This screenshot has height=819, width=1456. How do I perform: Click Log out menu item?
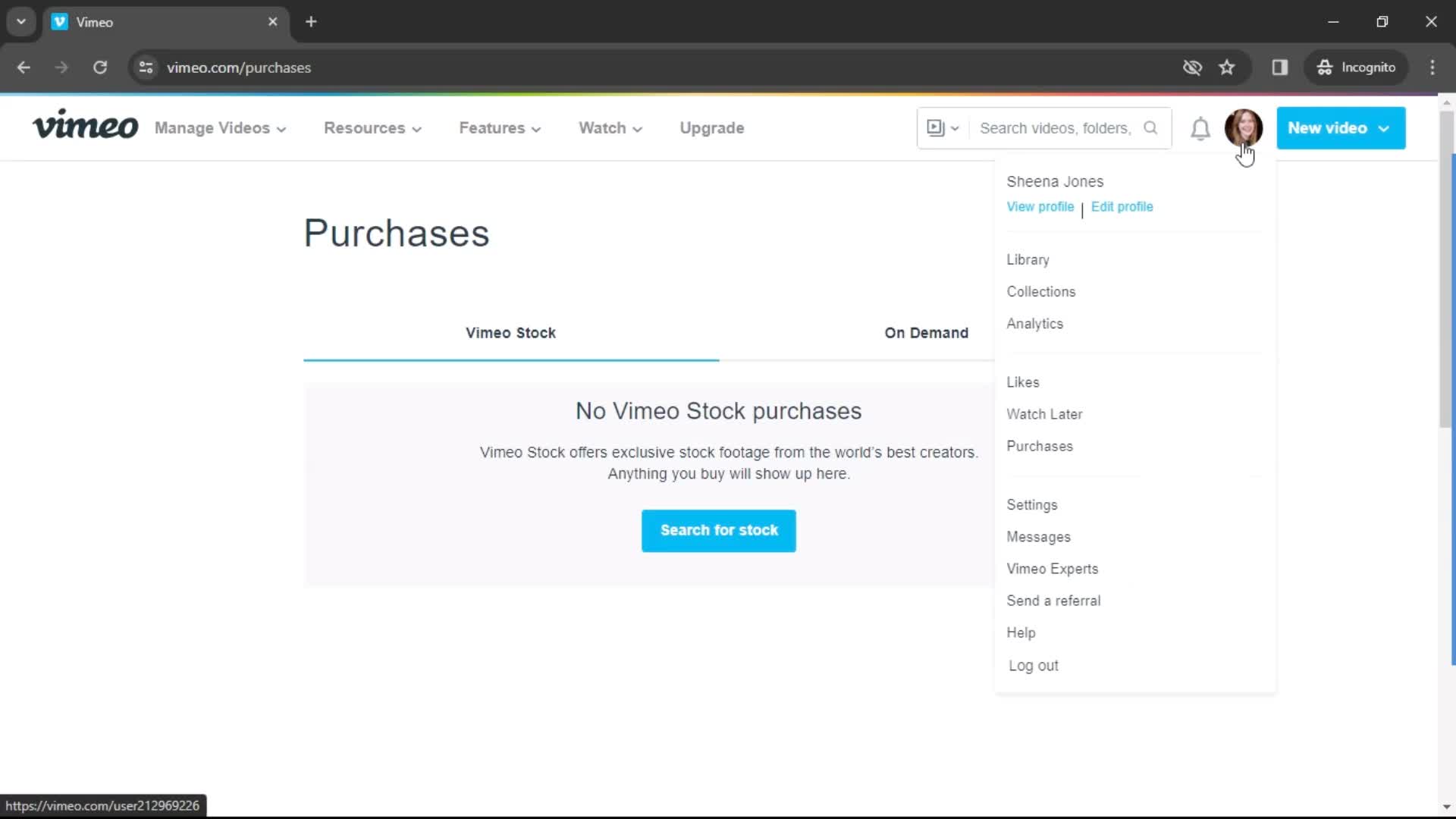1034,665
